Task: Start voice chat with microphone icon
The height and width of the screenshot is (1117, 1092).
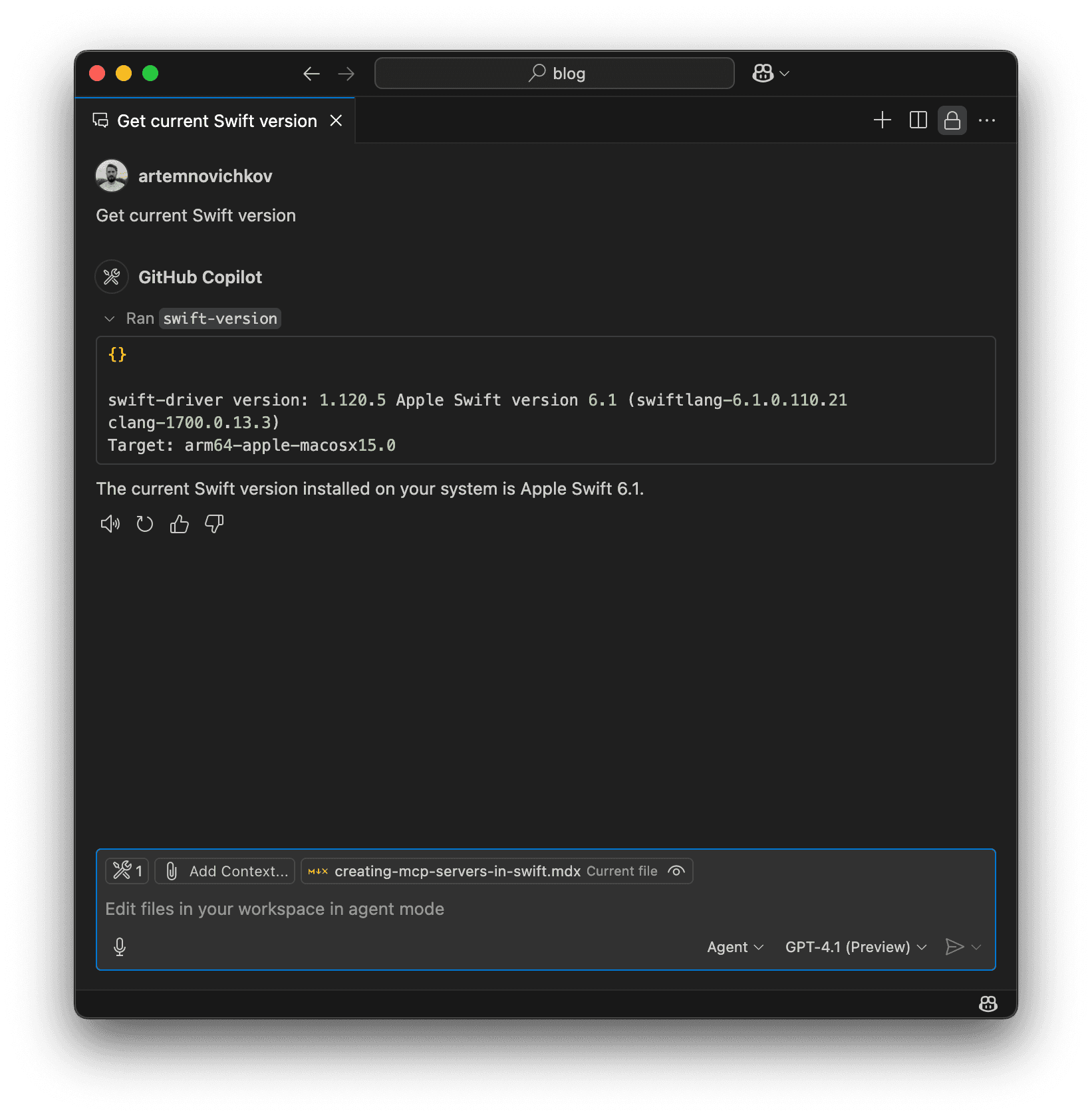Action: pos(120,947)
